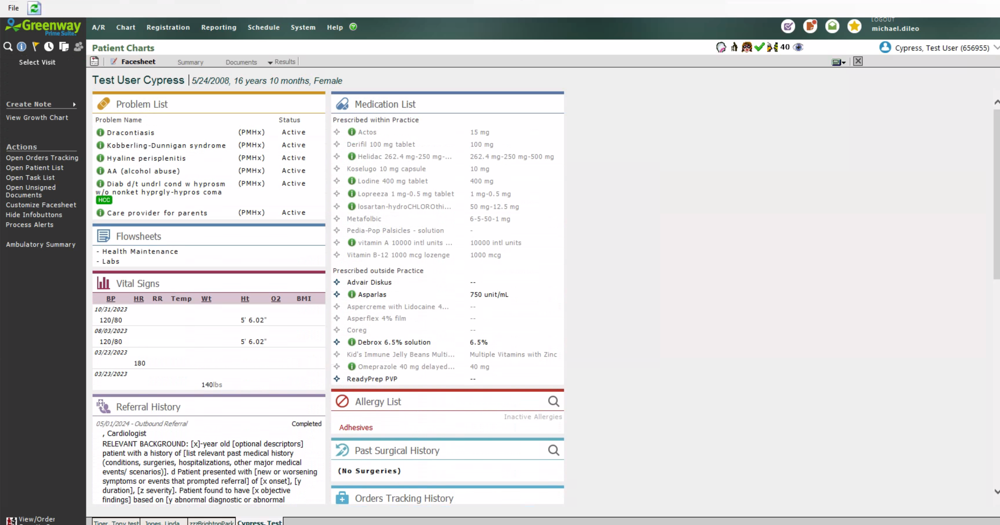The width and height of the screenshot is (1000, 525).
Task: Expand the patient selector Cypress, Test User dropdown
Action: pyautogui.click(x=996, y=47)
